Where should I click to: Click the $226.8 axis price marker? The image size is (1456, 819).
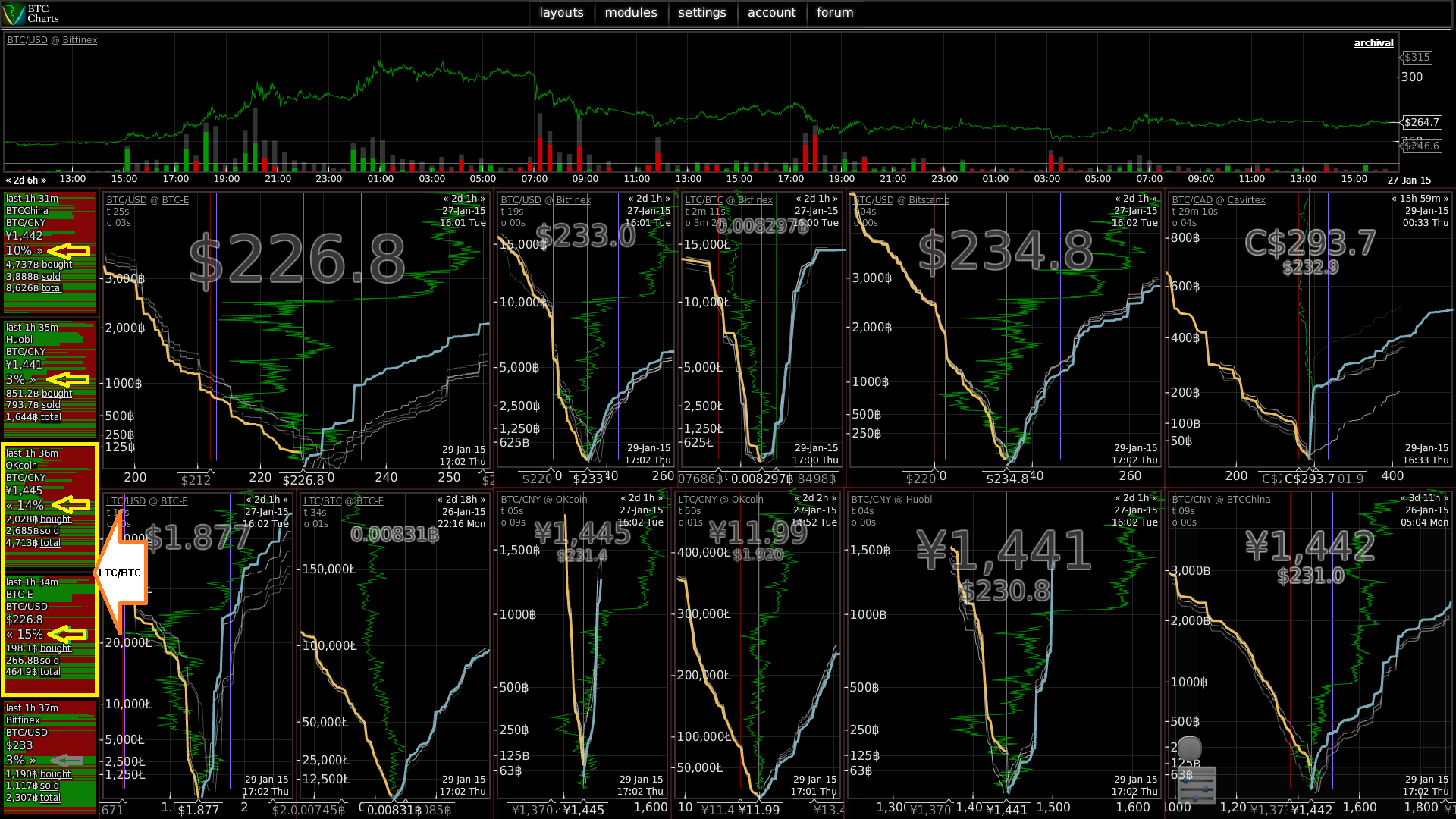click(303, 480)
